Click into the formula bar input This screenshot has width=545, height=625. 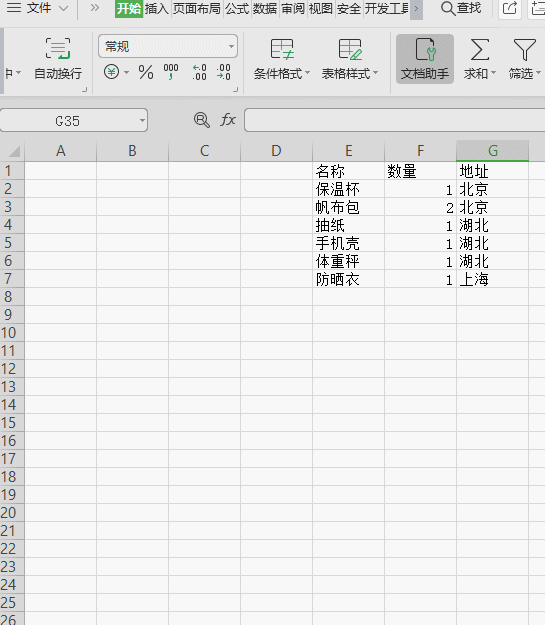click(x=395, y=120)
